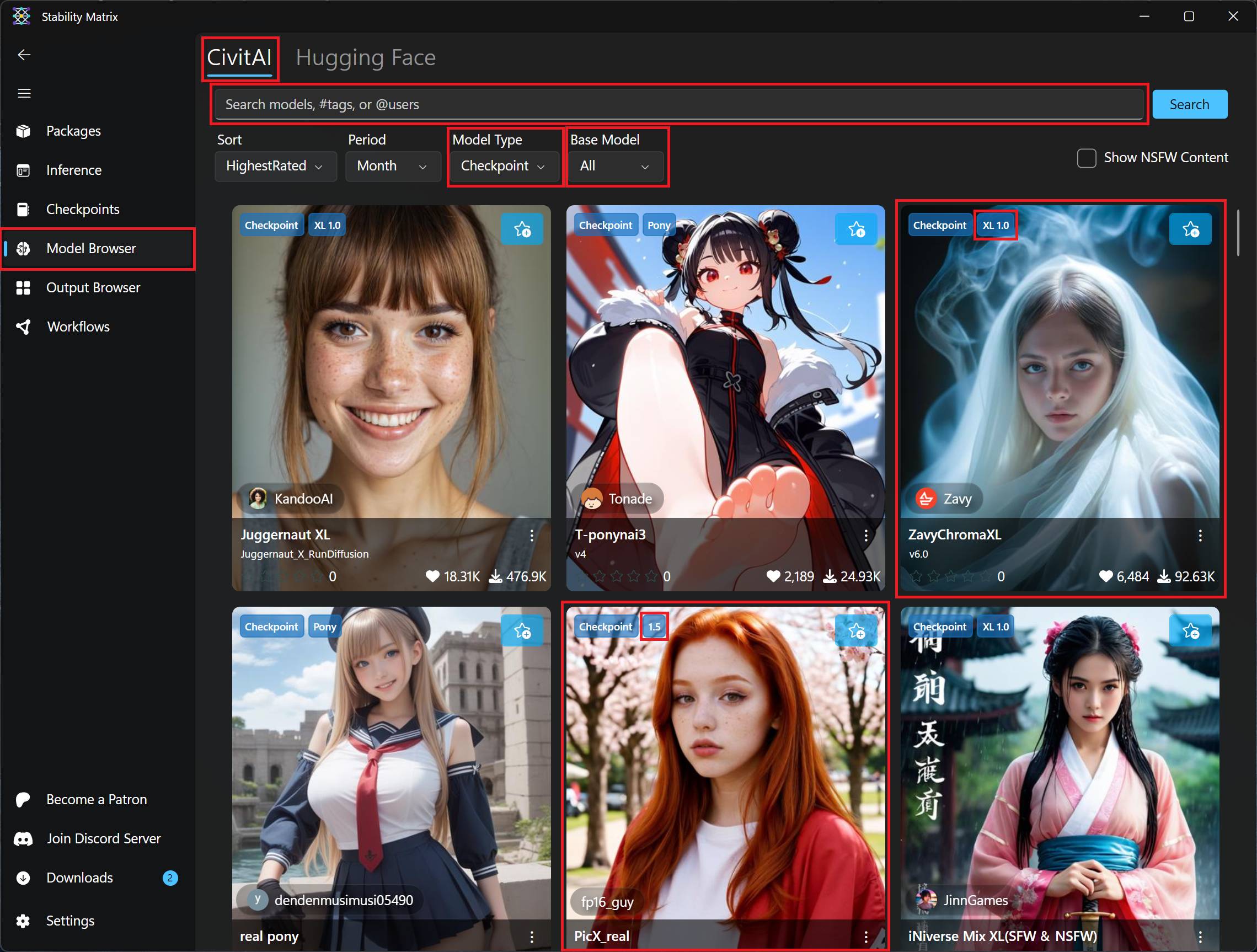Select the CivitAI tab
Viewport: 1257px width, 952px height.
[x=239, y=57]
